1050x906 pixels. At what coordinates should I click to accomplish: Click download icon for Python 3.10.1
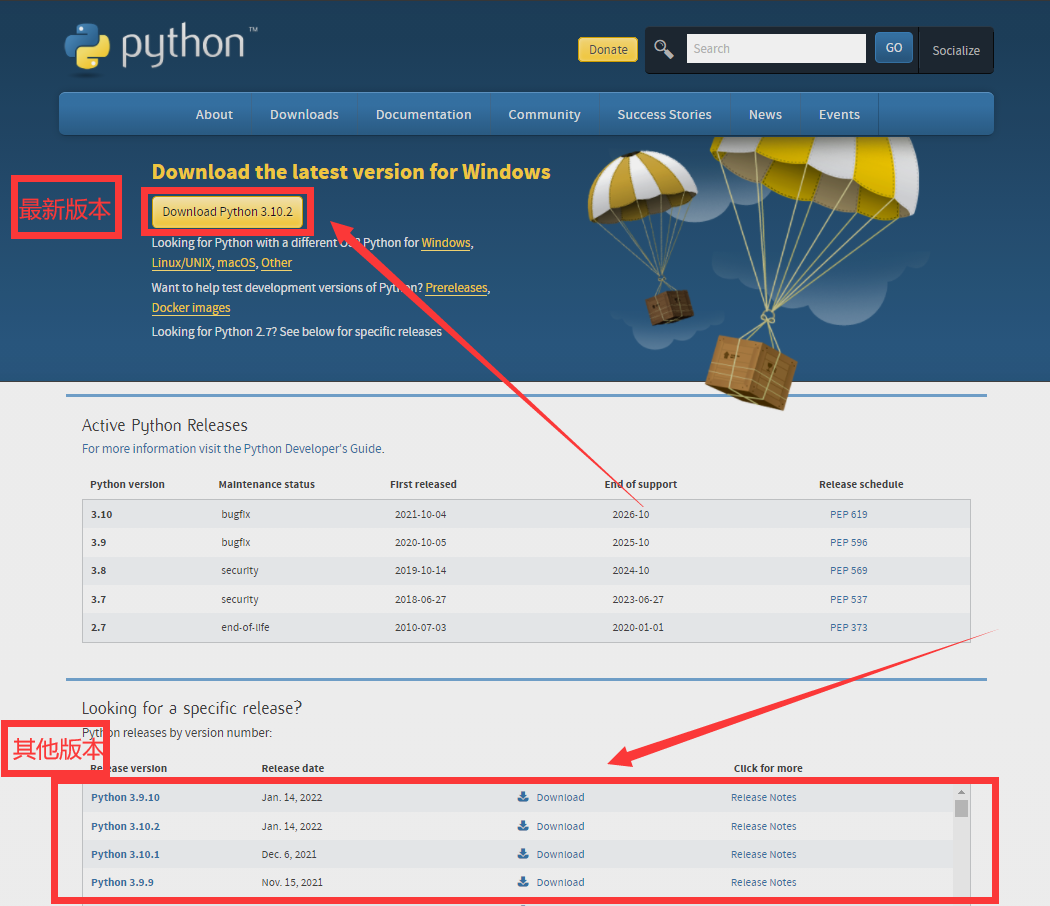[523, 854]
